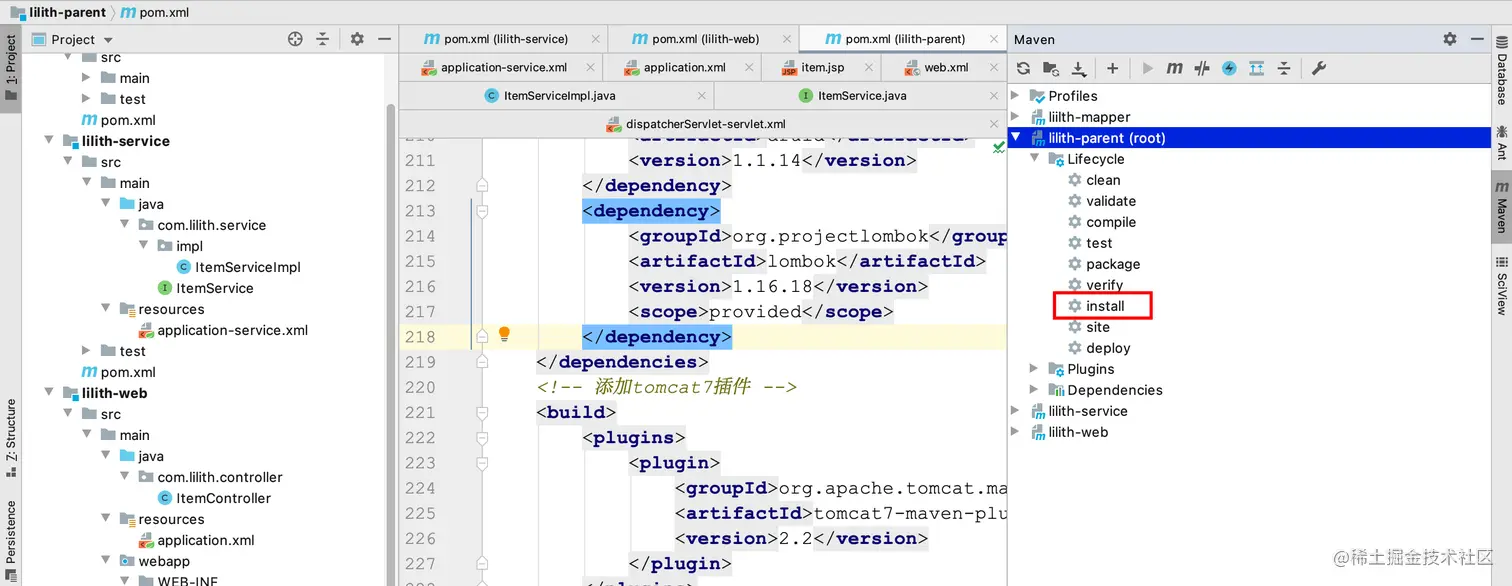Image resolution: width=1512 pixels, height=586 pixels.
Task: Click Collapse All icon in Maven toolbar
Action: pos(1284,68)
